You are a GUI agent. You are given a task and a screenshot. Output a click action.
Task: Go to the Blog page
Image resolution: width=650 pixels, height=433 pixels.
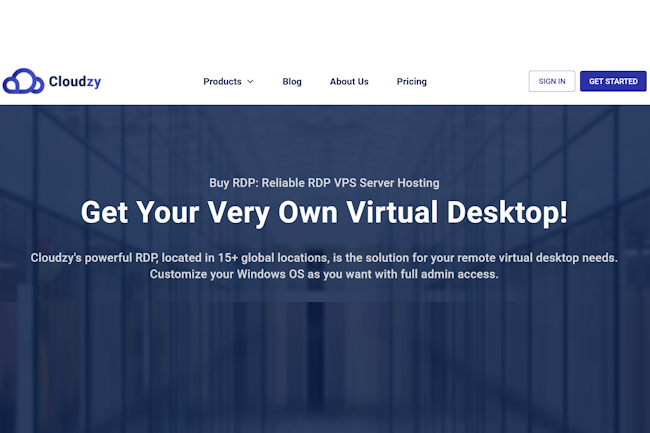pos(292,82)
